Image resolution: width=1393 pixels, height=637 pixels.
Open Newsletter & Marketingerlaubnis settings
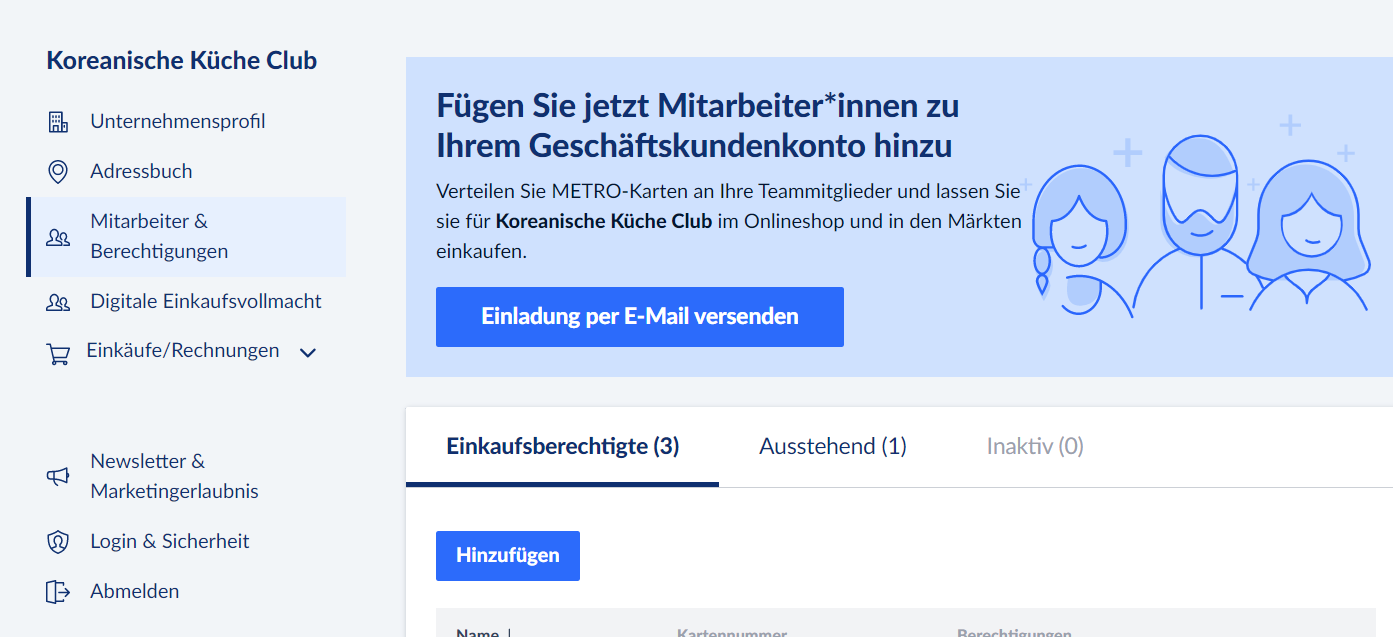coord(174,476)
